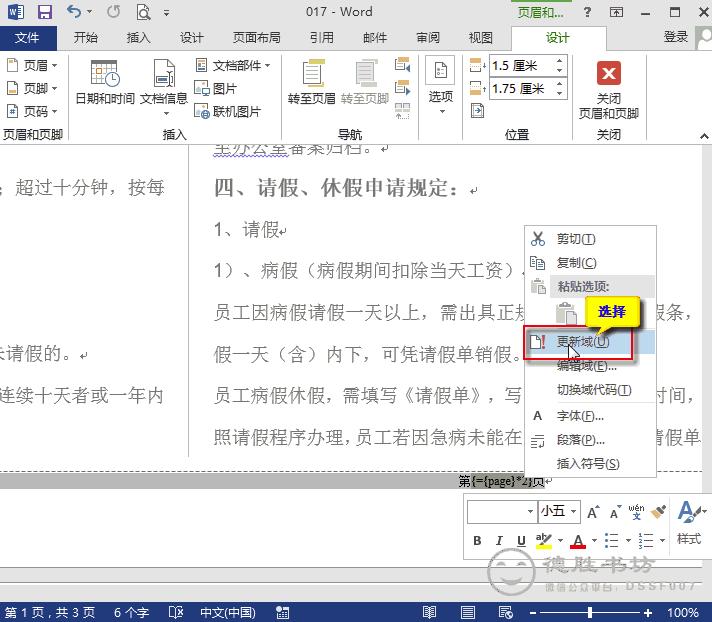
Task: Open 样式 Styles in mini toolbar
Action: tap(691, 523)
